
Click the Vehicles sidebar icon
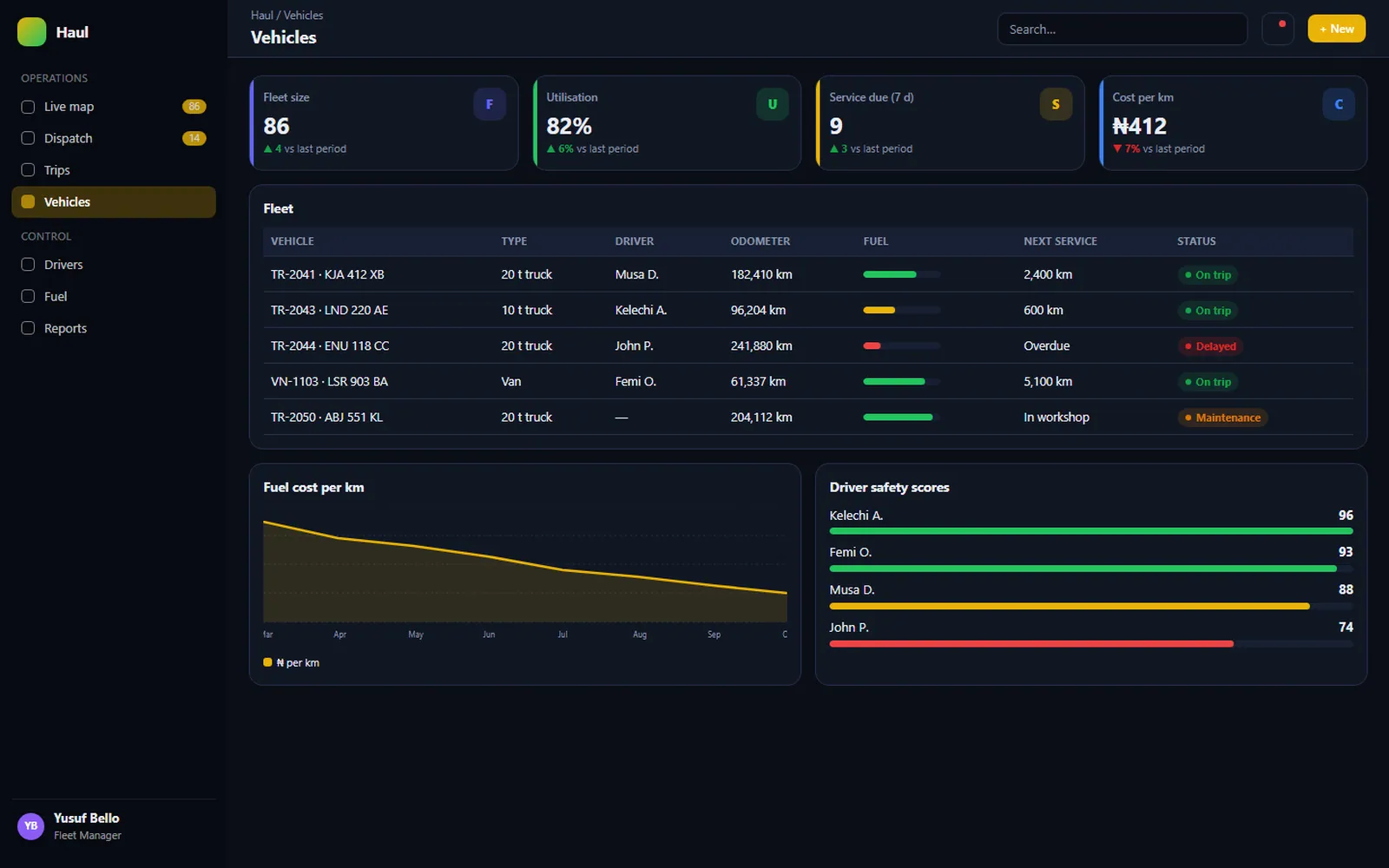[28, 201]
